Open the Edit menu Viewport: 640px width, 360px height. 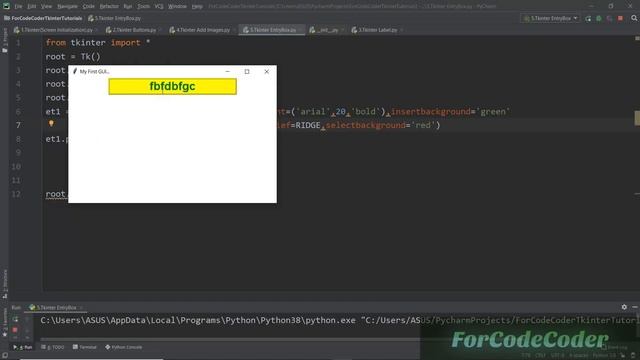click(x=31, y=7)
